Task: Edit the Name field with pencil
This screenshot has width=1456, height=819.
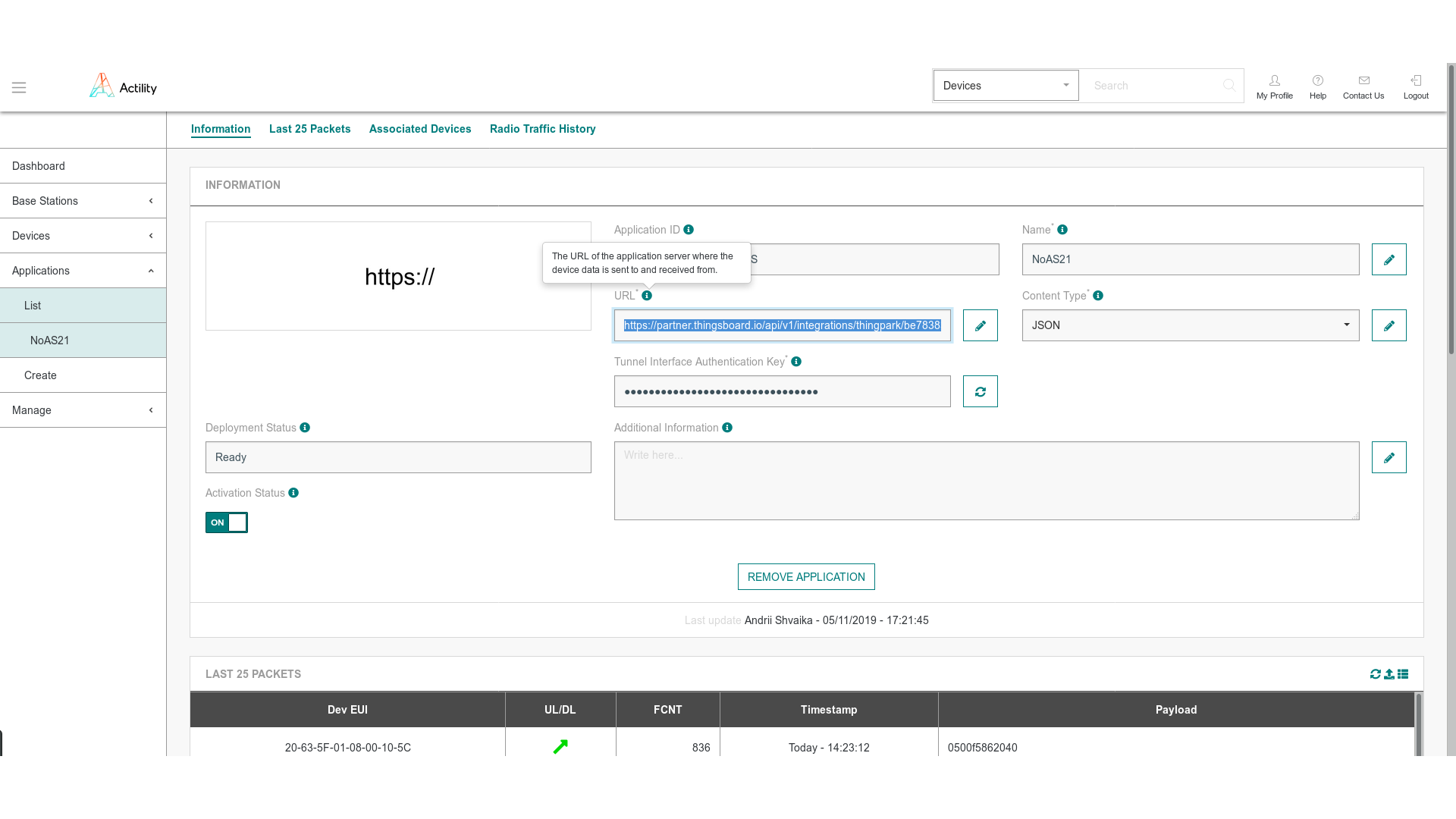Action: click(x=1389, y=259)
